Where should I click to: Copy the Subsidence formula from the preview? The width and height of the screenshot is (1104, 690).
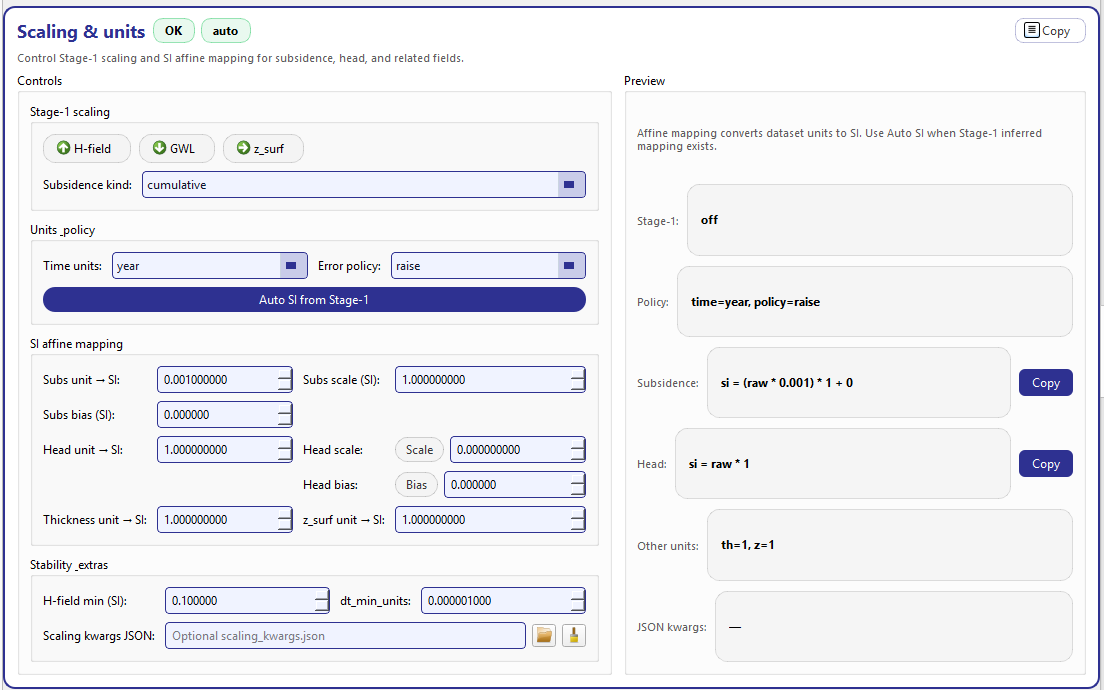(x=1045, y=382)
